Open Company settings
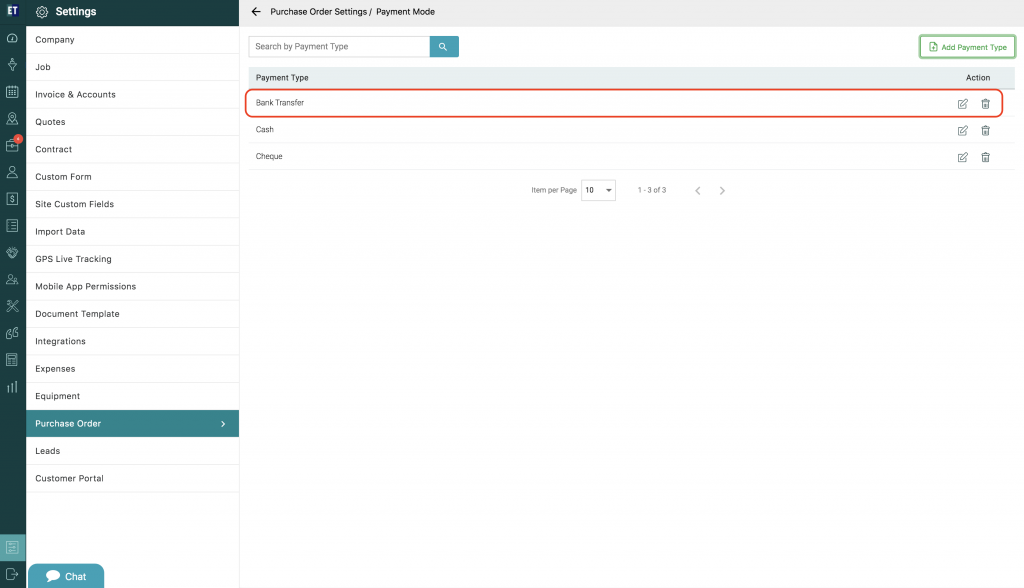1024x588 pixels. point(133,40)
